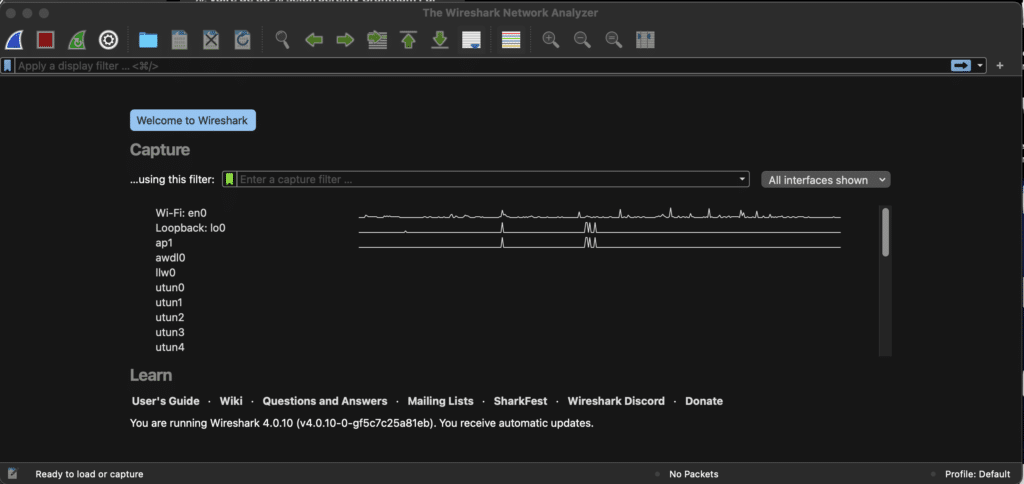
Task: Add display filter button plus icon
Action: [1000, 65]
